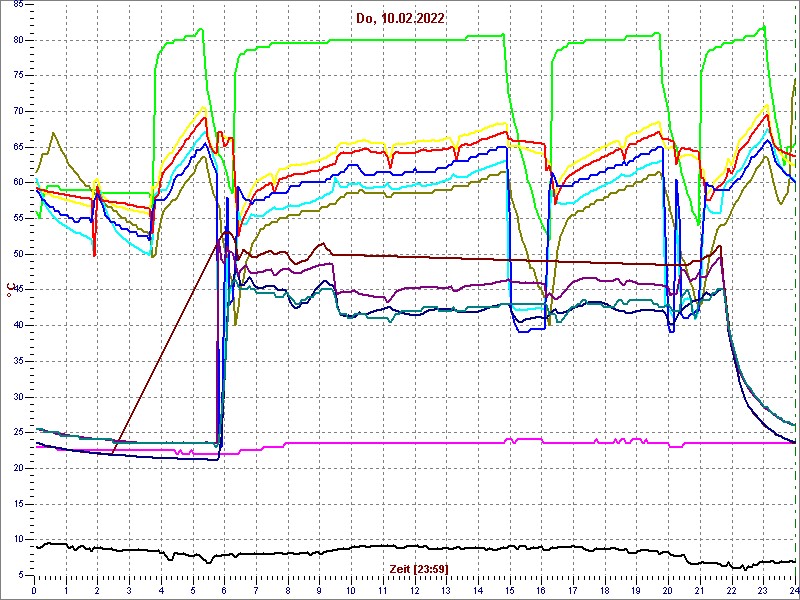
Task: Pick hour label '21' on the time axis
Action: tap(699, 590)
